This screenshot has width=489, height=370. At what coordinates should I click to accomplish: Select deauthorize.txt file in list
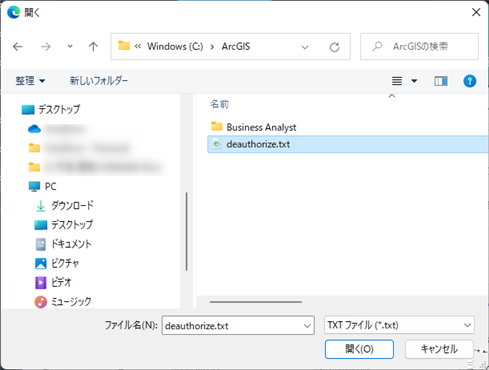pos(348,144)
